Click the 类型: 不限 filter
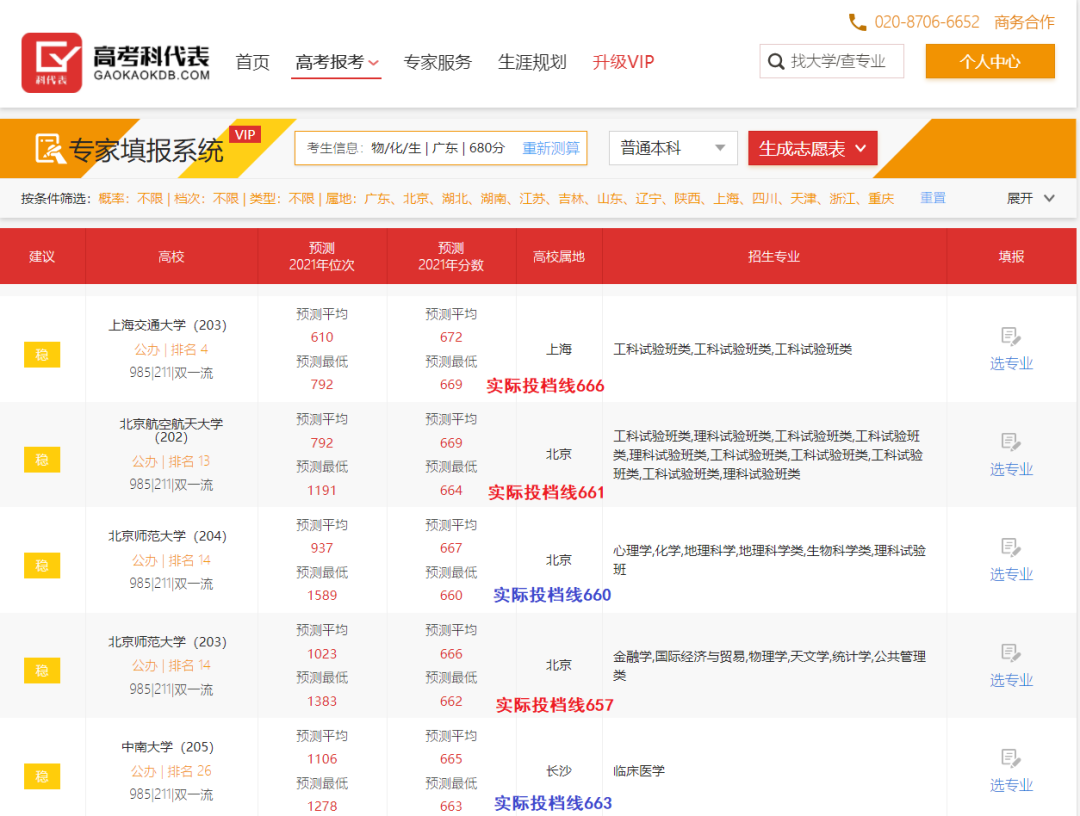This screenshot has height=816, width=1080. point(282,199)
